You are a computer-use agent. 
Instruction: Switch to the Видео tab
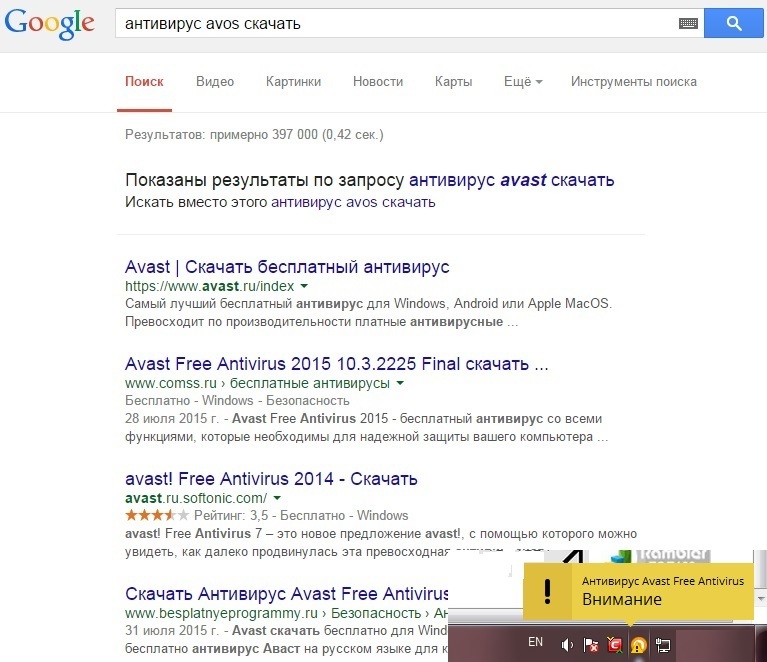coord(215,82)
